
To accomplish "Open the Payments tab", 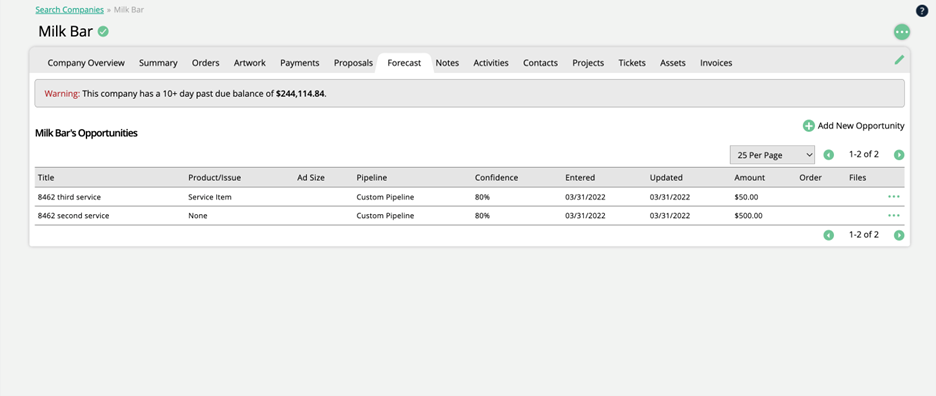I will click(x=300, y=63).
